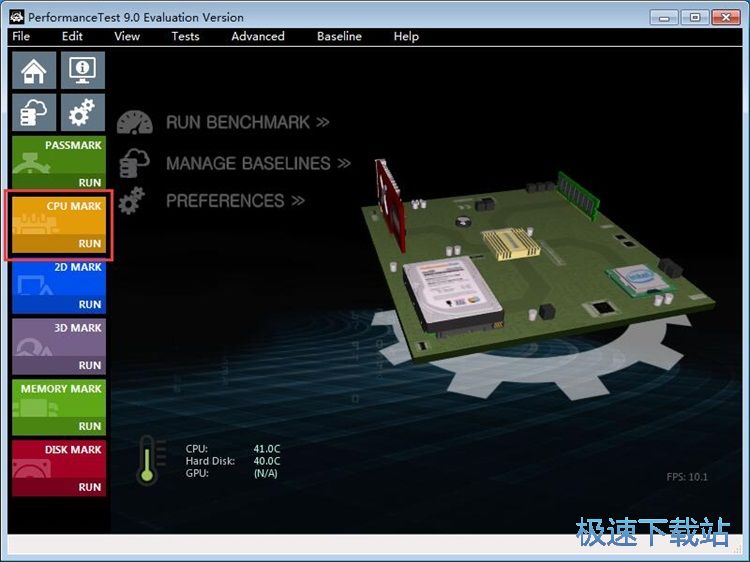The image size is (750, 562).
Task: Open the gears settings icon in sidebar
Action: [83, 112]
